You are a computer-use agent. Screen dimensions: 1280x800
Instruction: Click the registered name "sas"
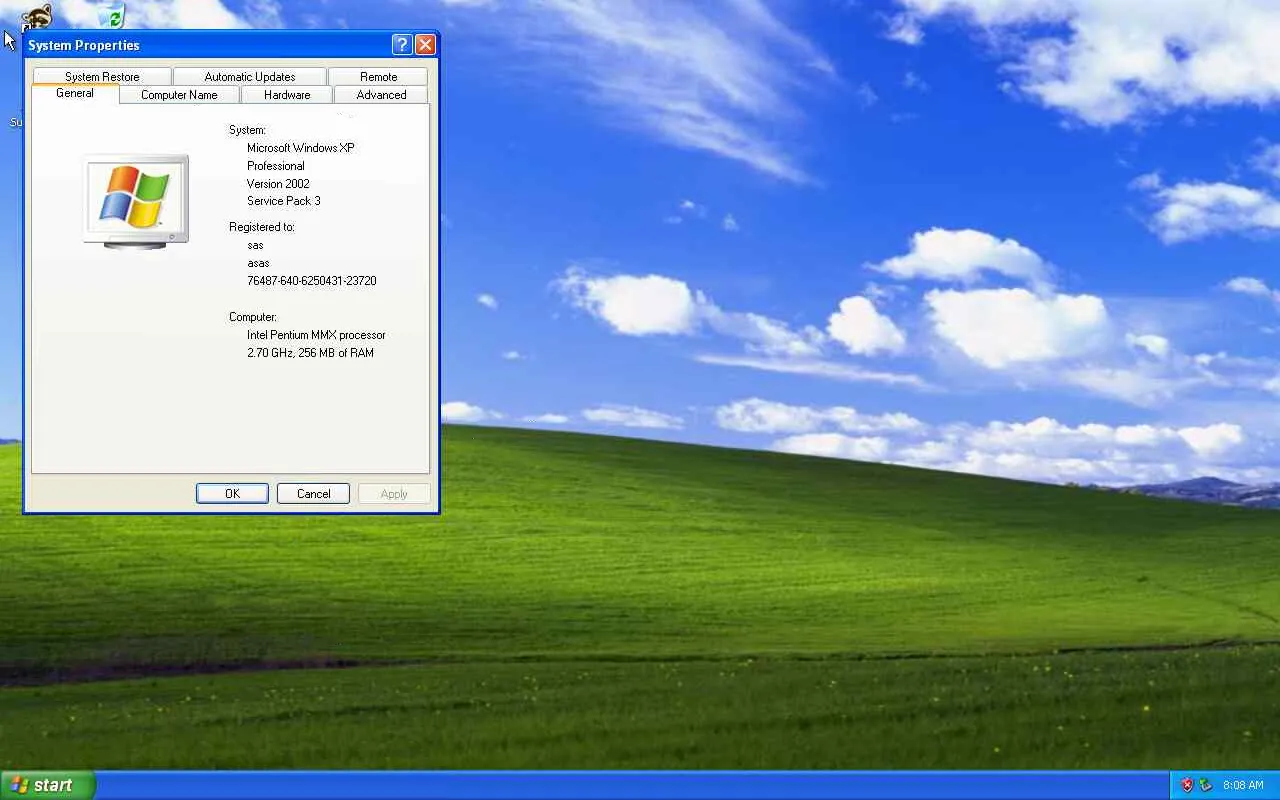point(256,245)
